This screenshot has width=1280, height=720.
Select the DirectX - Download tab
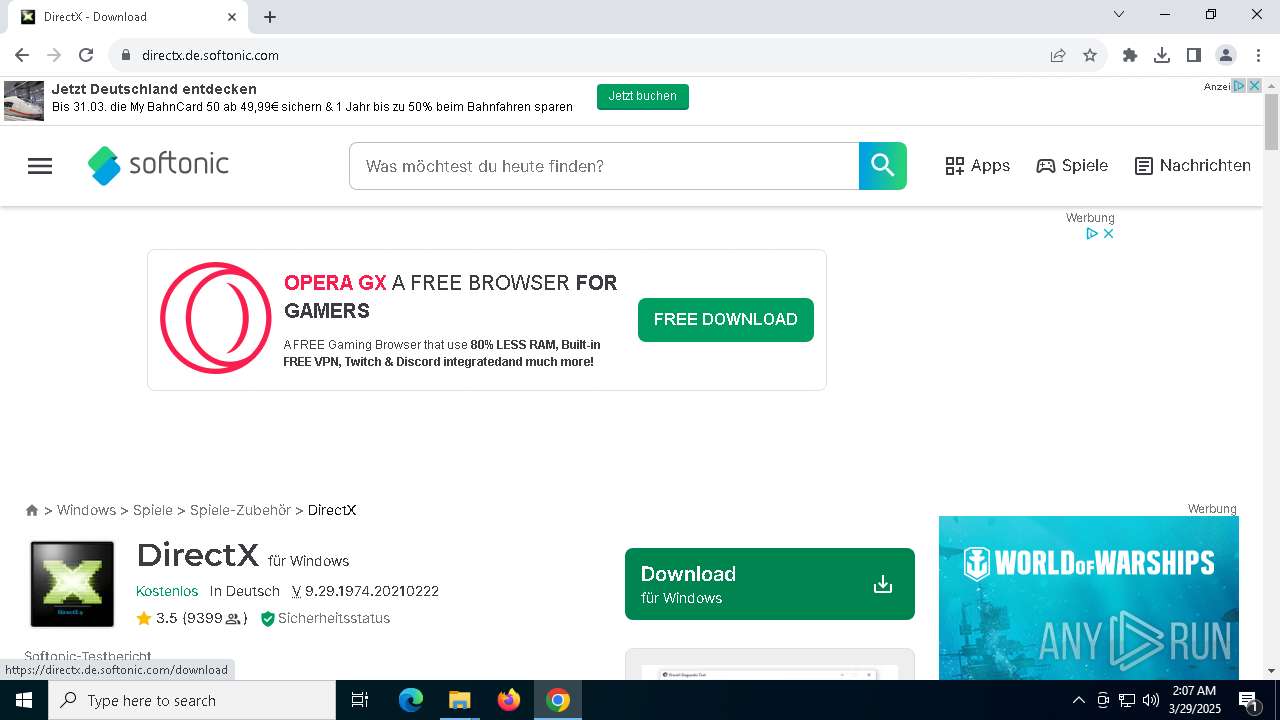(x=128, y=17)
